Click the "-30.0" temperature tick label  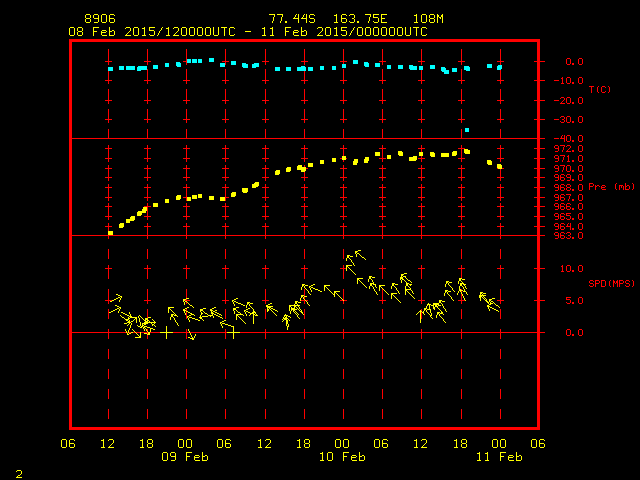[x=569, y=120]
